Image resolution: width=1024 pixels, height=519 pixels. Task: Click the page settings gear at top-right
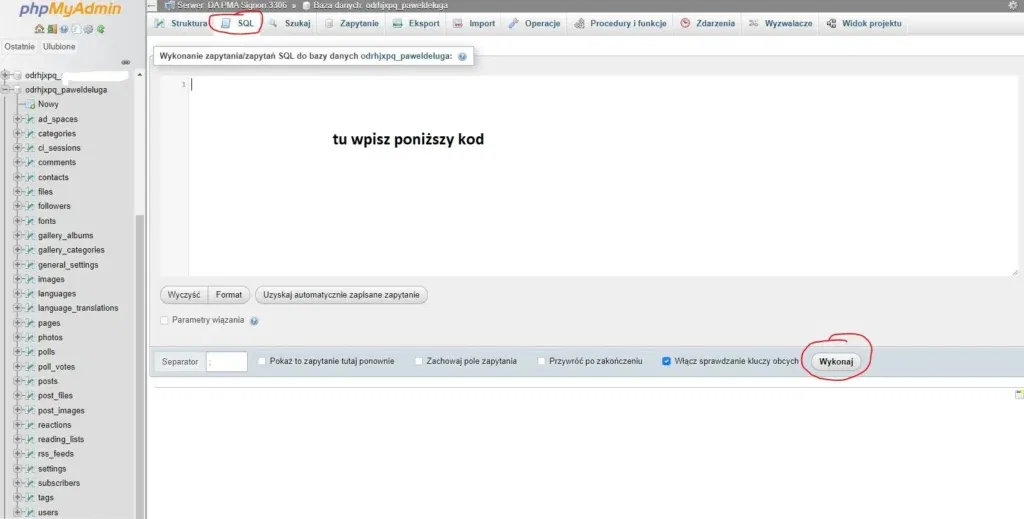click(x=1013, y=6)
